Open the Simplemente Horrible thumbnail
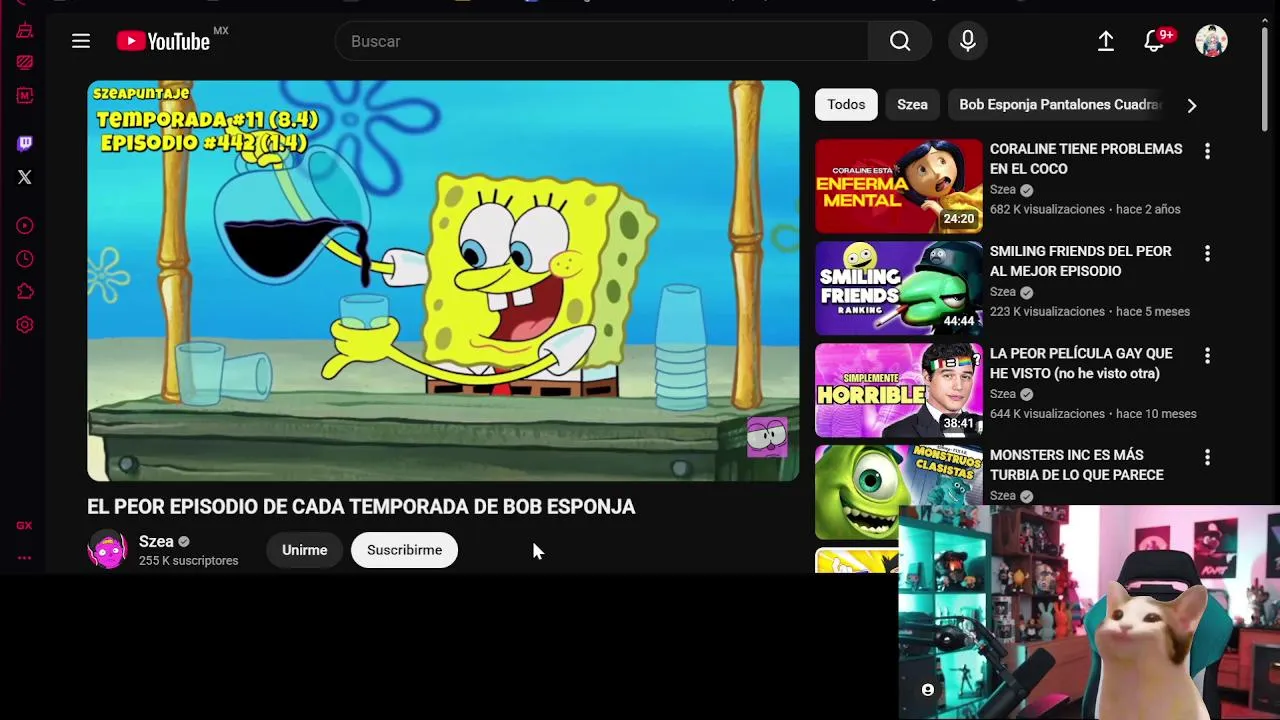Image resolution: width=1280 pixels, height=720 pixels. pos(899,390)
